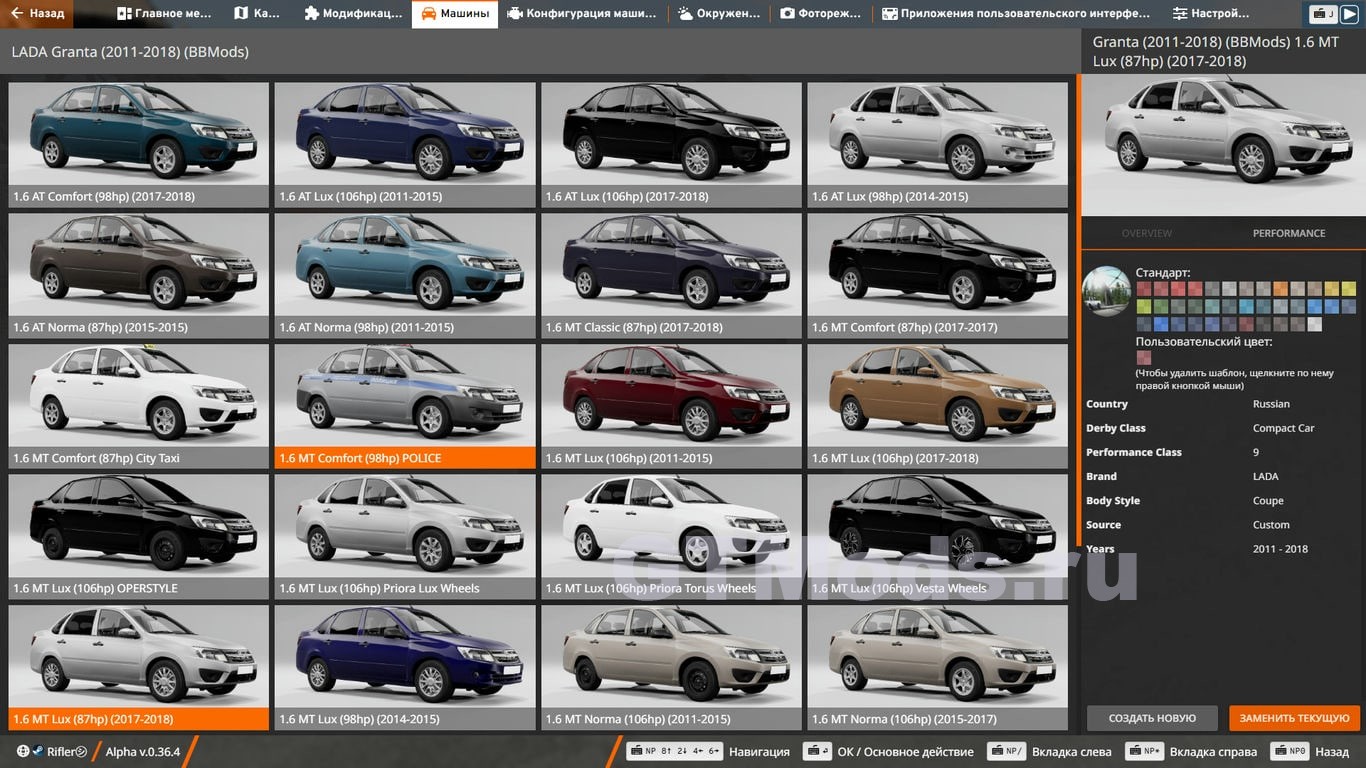
Task: Go back with the Назад arrow button
Action: [37, 14]
